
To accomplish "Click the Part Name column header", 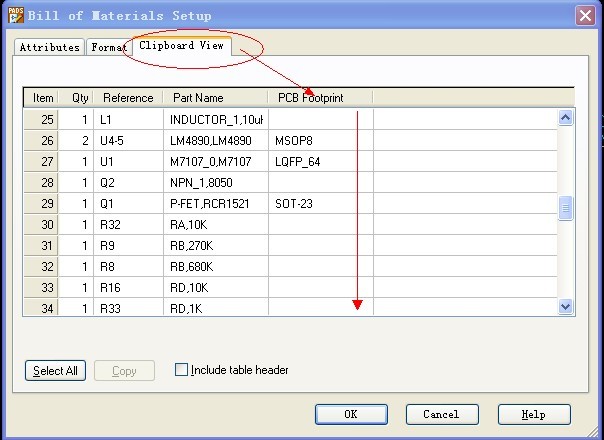I will tap(216, 98).
